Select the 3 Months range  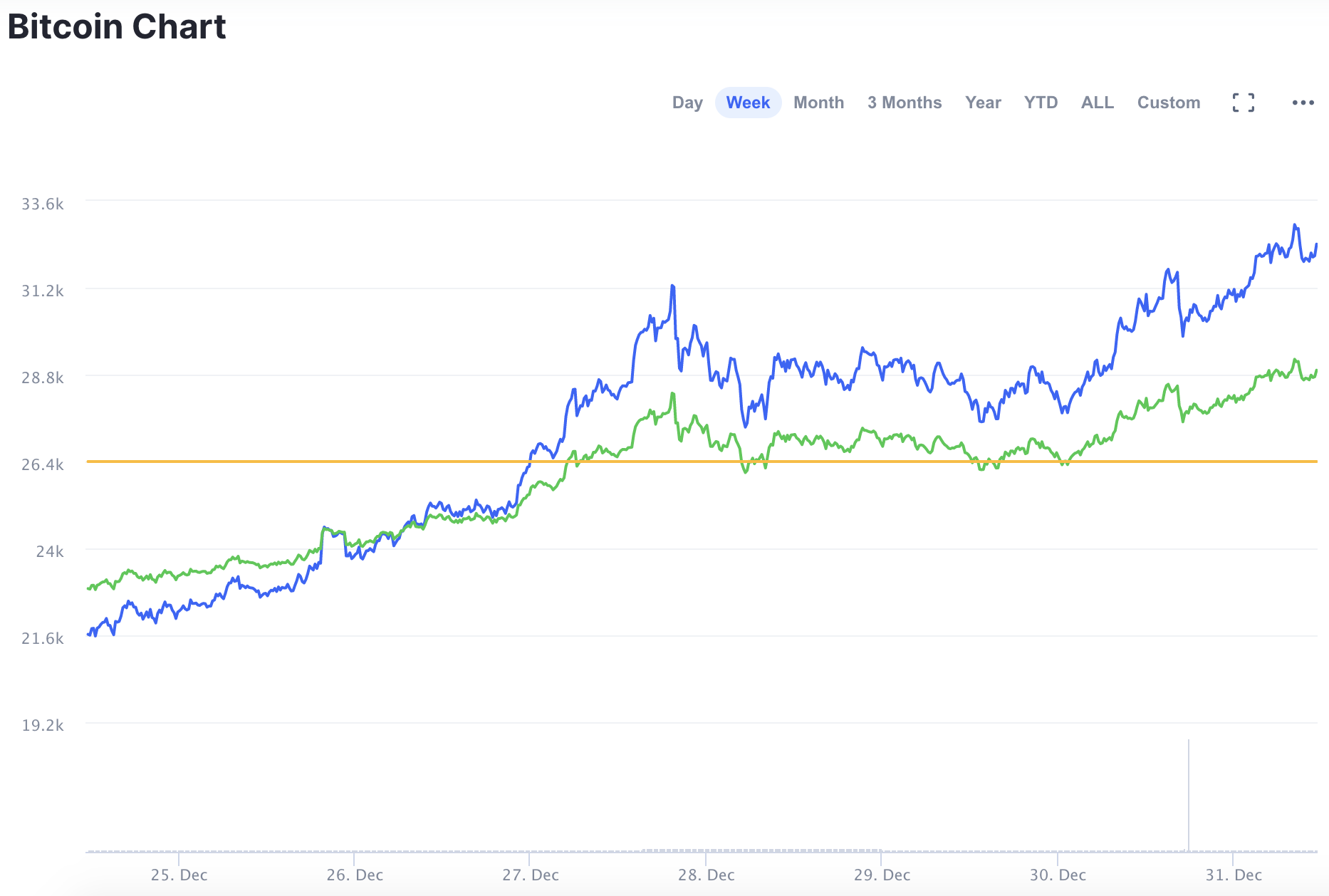[905, 103]
